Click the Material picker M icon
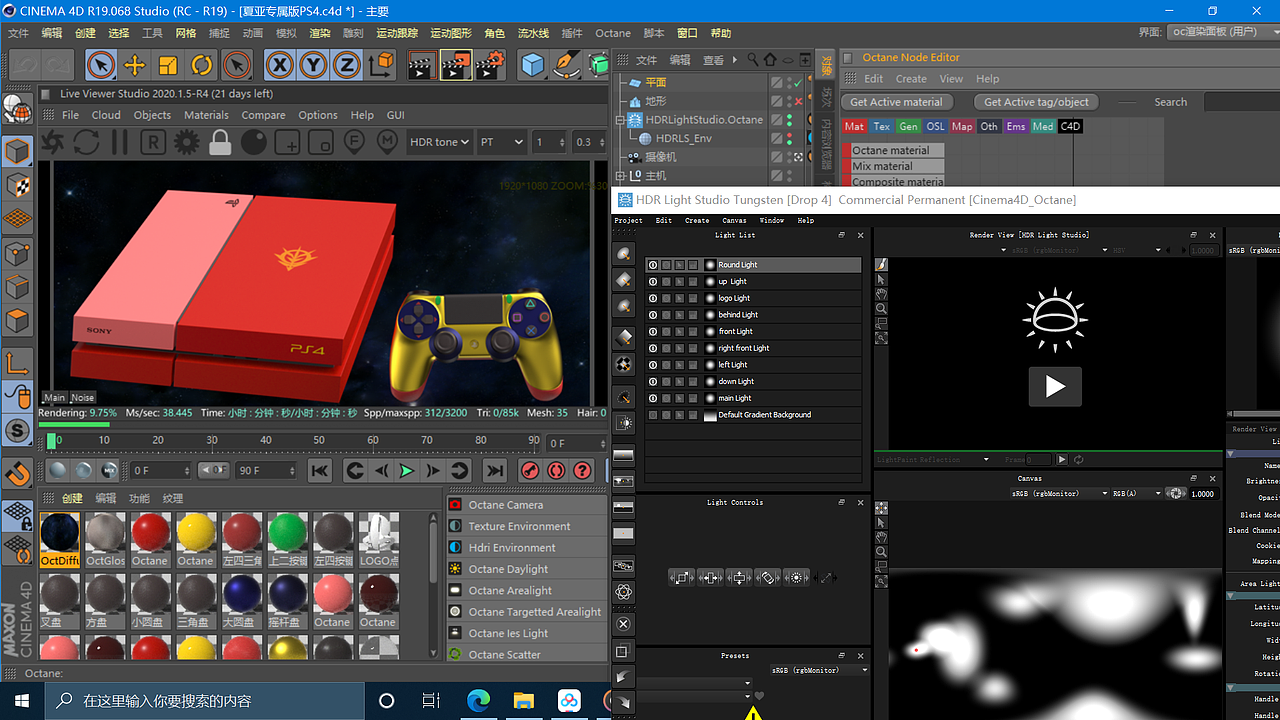The width and height of the screenshot is (1280, 720). [x=387, y=142]
